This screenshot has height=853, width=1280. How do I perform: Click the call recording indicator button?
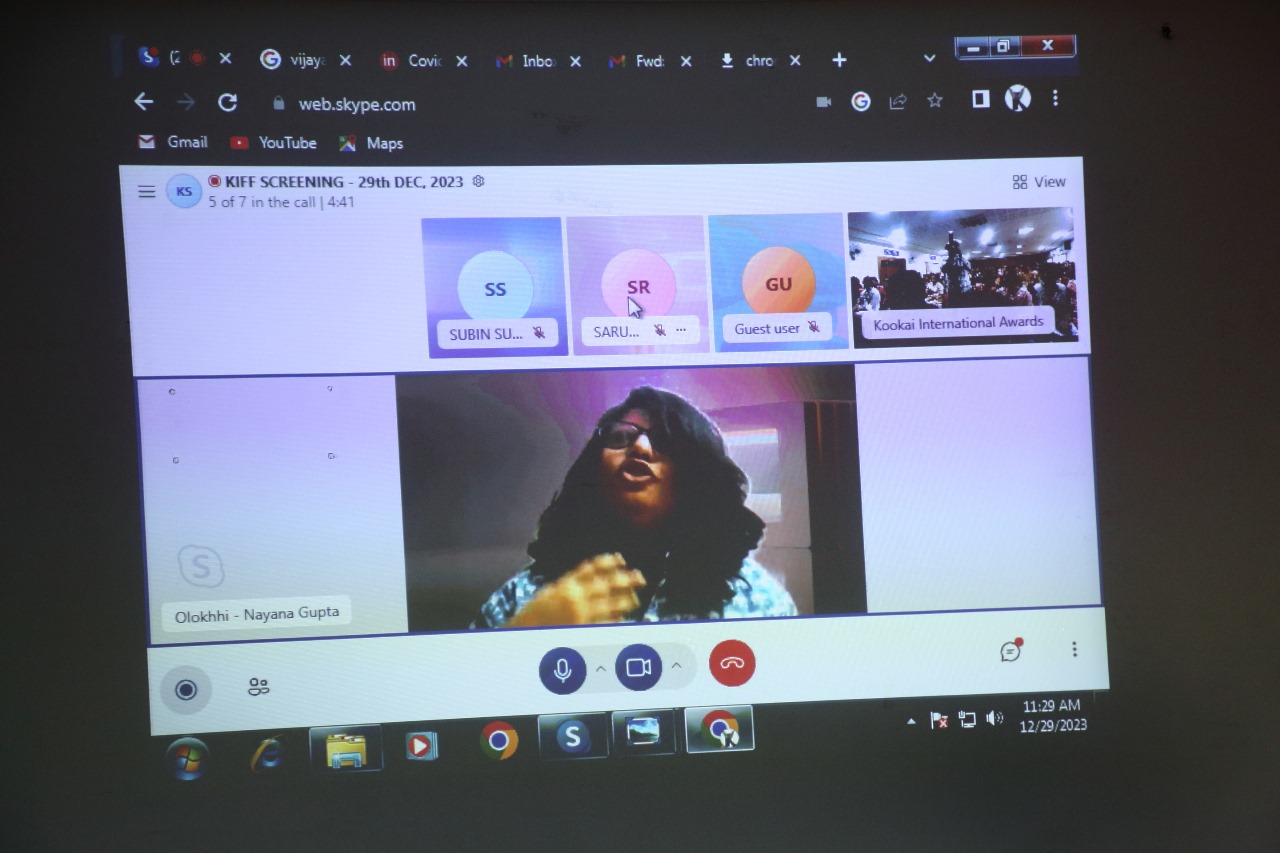click(186, 689)
